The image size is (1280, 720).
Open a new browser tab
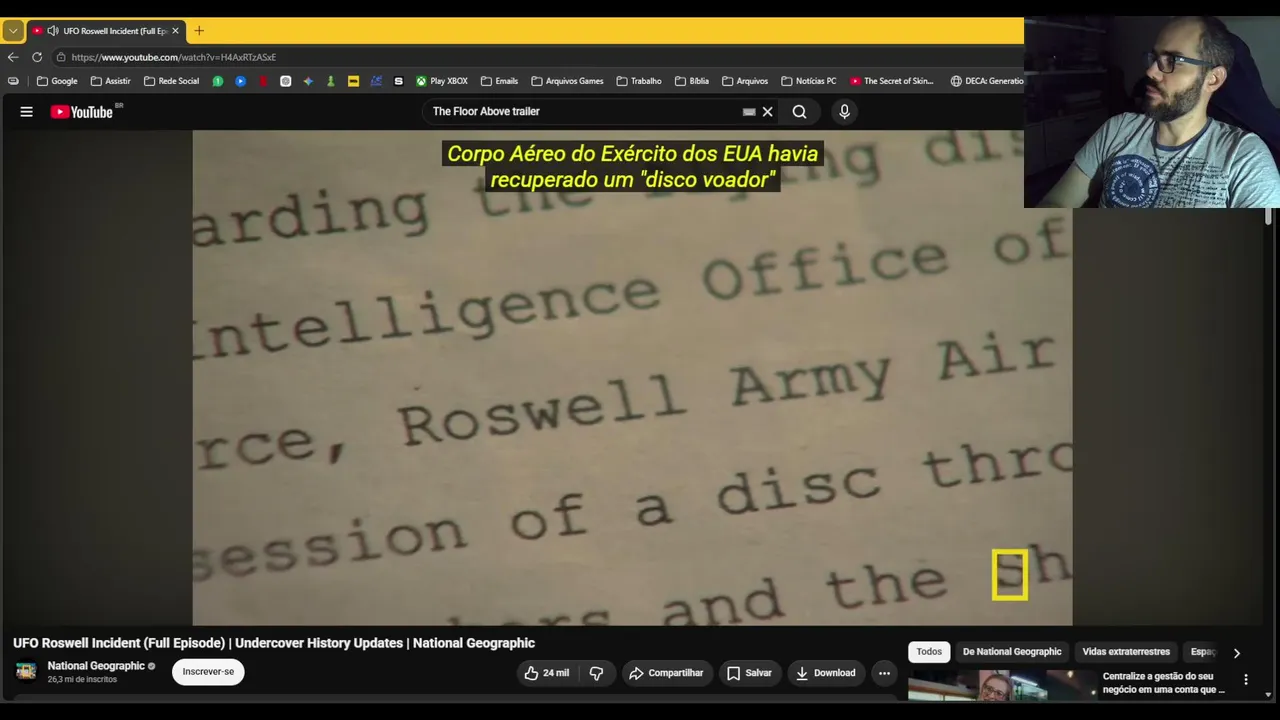[199, 31]
